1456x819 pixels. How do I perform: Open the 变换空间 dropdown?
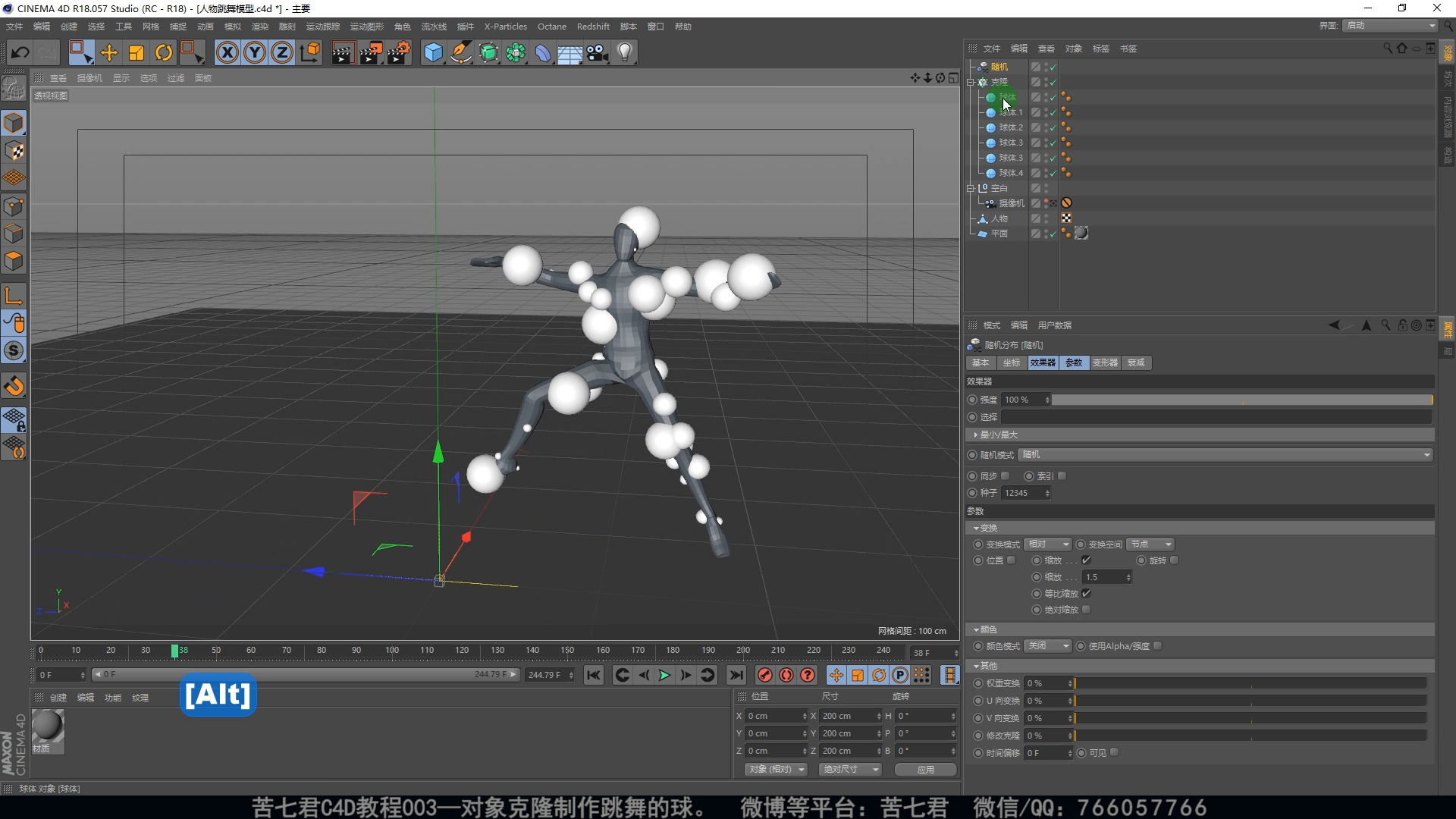(1150, 544)
